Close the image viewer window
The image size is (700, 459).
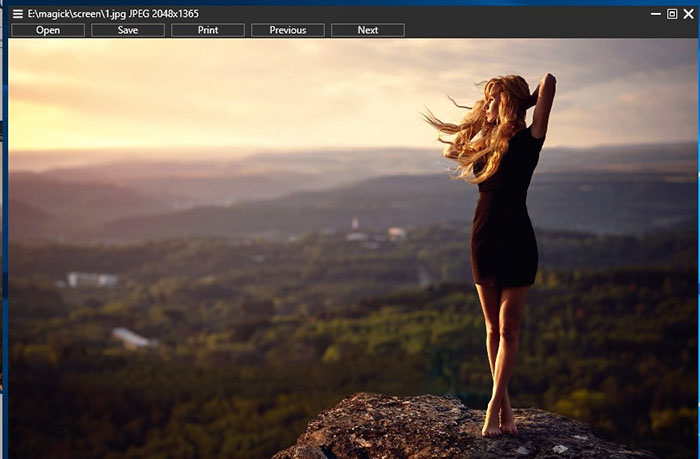pos(688,14)
